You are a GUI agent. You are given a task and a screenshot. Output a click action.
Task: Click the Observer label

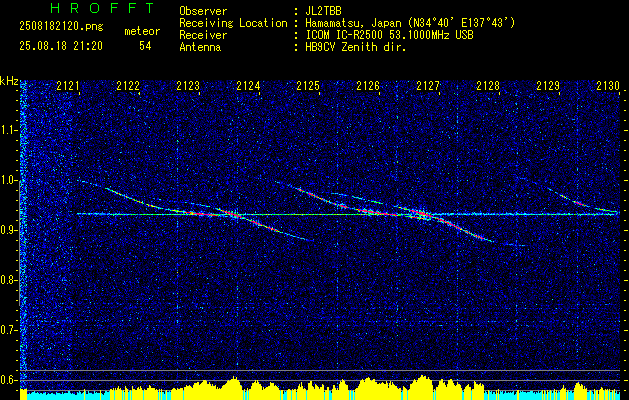click(203, 11)
